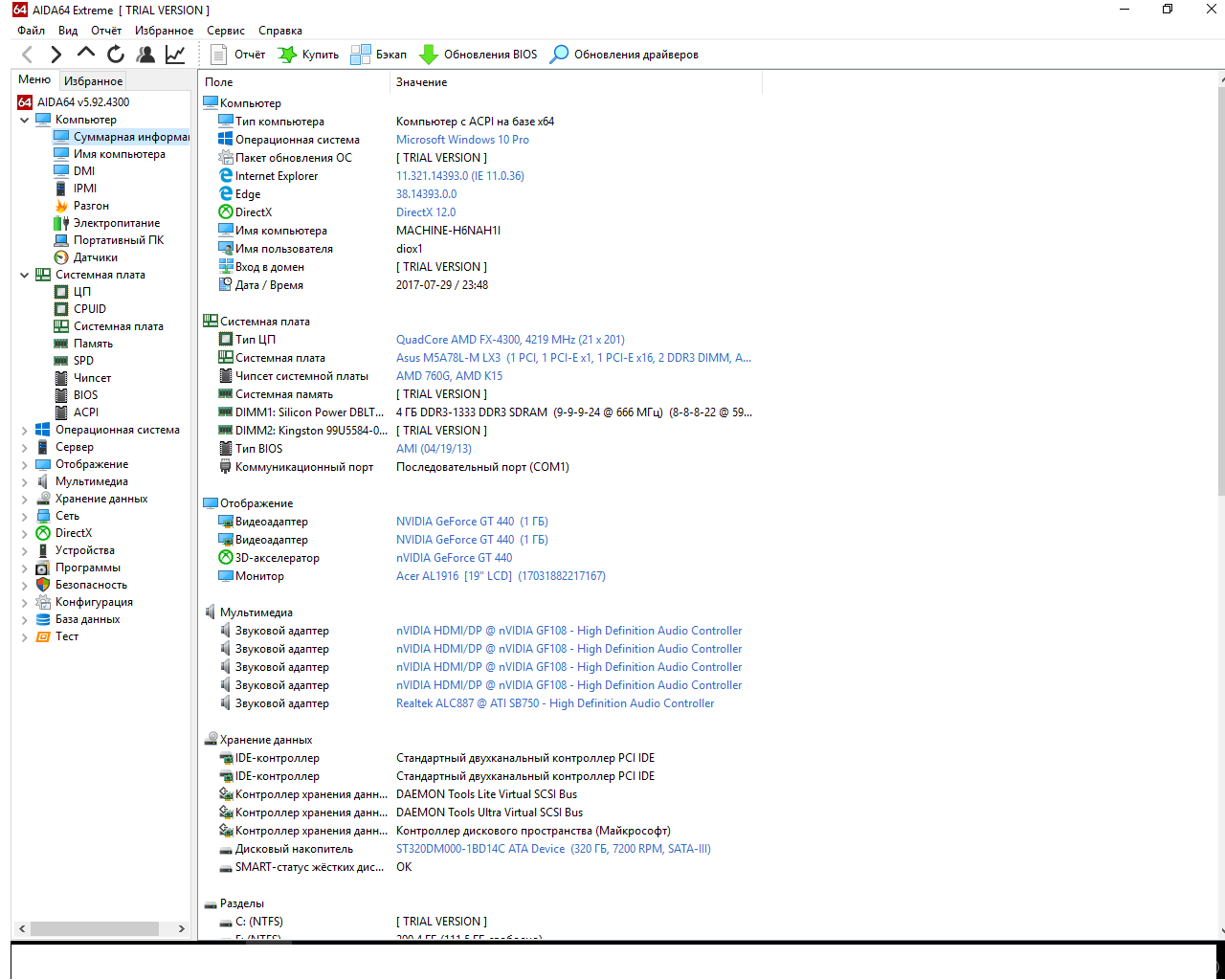1225x980 pixels.
Task: Open the Realtek ALC887 audio link
Action: click(555, 703)
